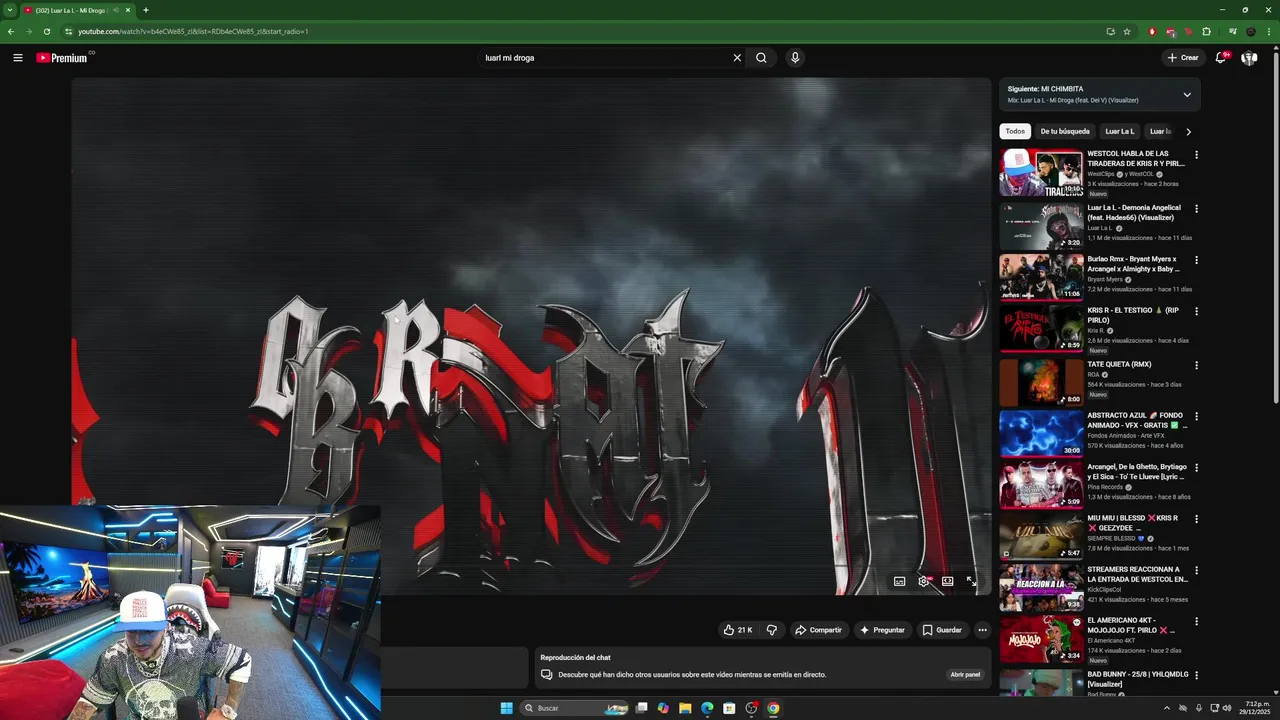The image size is (1280, 720).
Task: Open Chrome media controls icon
Action: (x=1233, y=31)
